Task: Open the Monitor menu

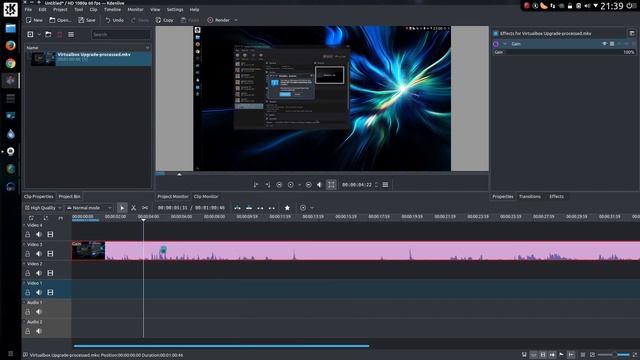Action: 135,9
